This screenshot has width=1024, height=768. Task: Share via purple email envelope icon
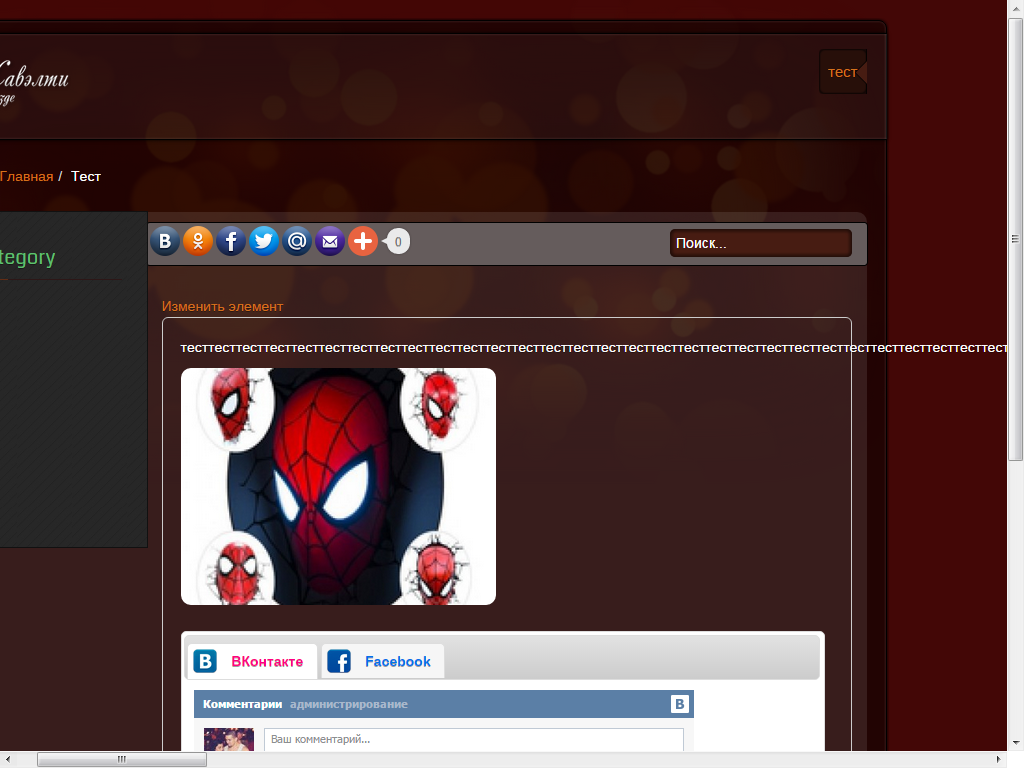coord(330,241)
